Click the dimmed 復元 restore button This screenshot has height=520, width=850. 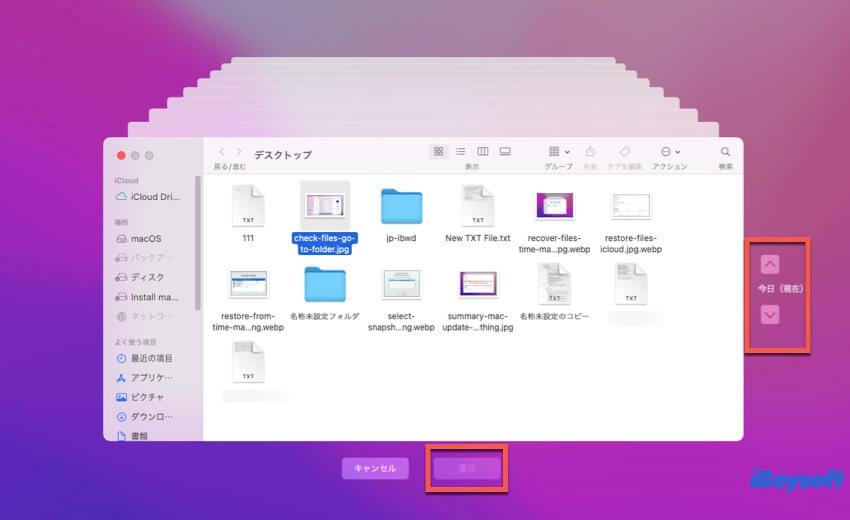tap(467, 468)
